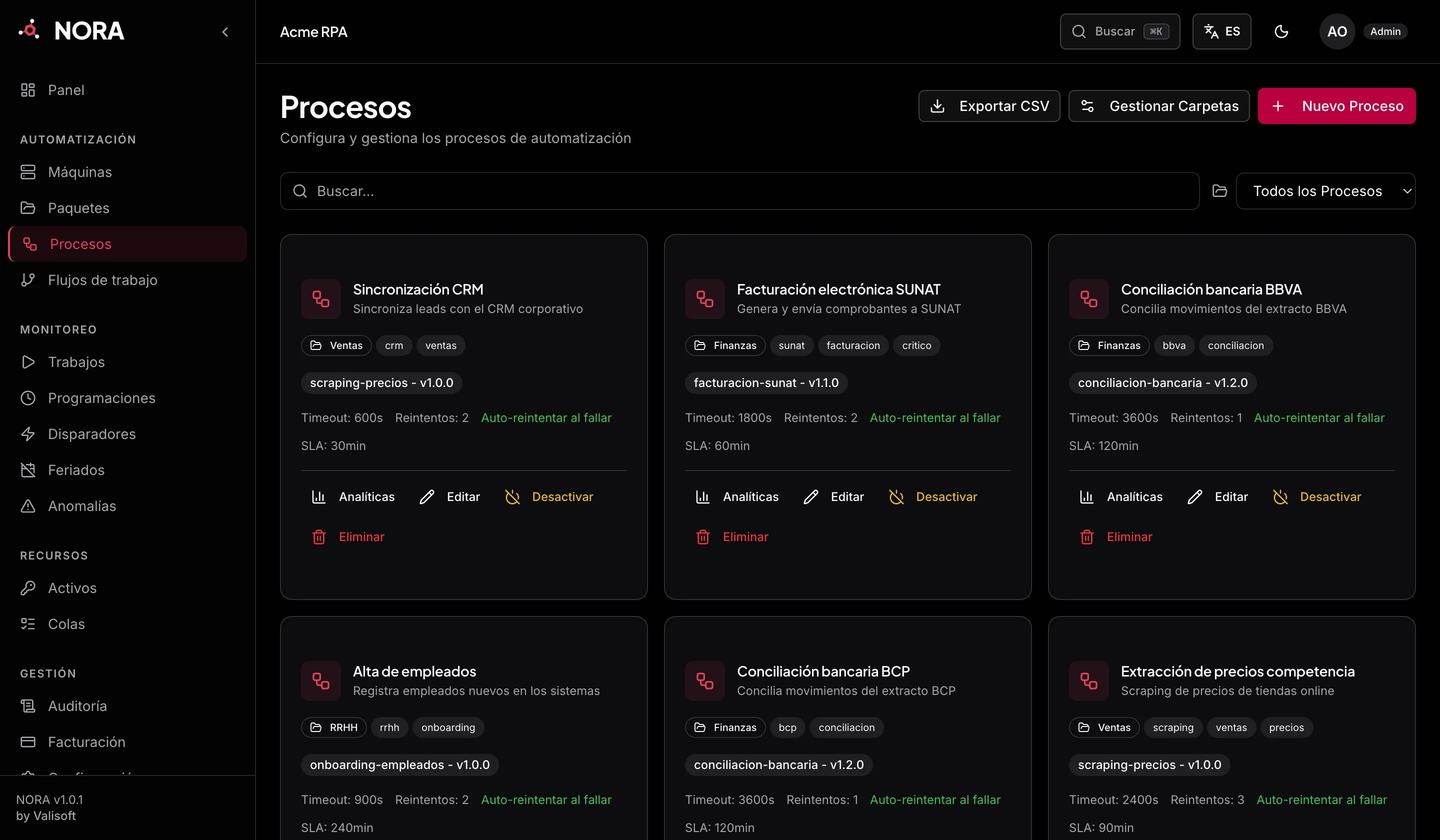
Task: Open the Panel dashboard page
Action: coord(127,90)
